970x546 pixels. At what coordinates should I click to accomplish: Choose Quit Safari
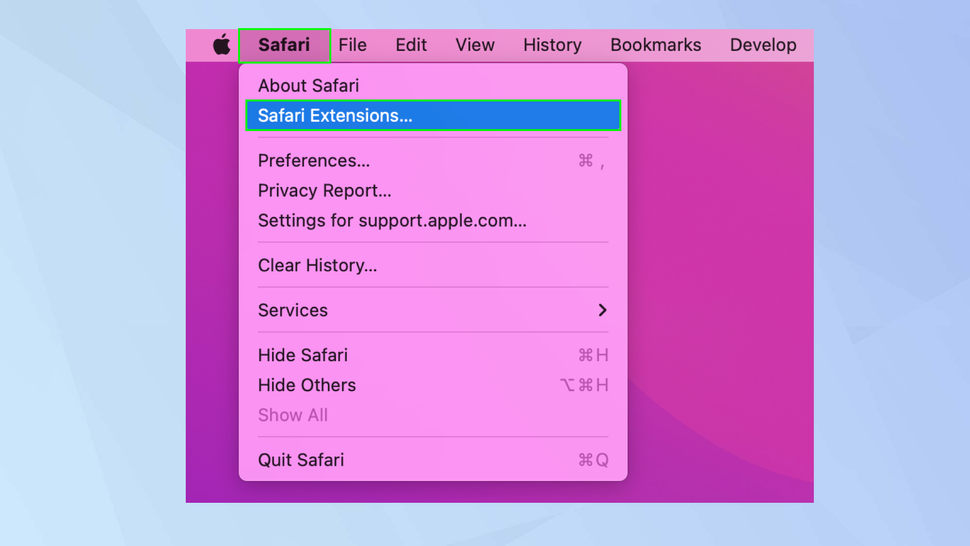click(x=433, y=460)
